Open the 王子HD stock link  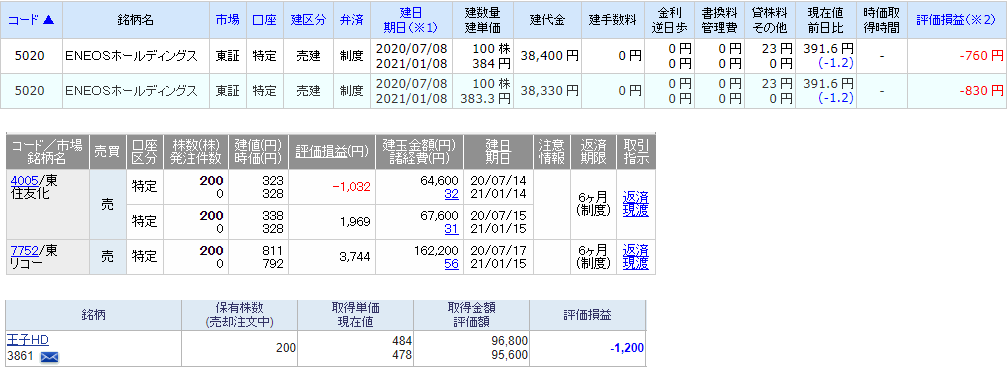(28, 340)
